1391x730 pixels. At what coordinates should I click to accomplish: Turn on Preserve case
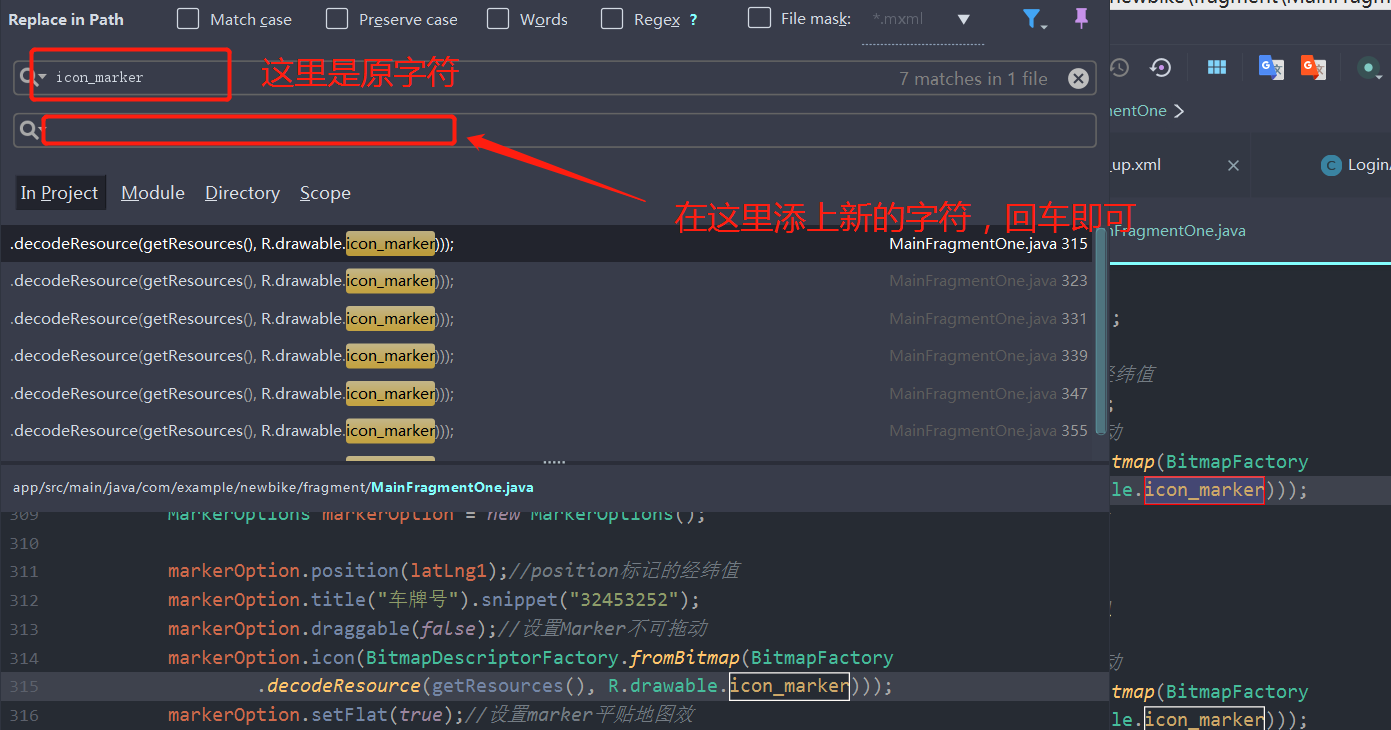[337, 19]
